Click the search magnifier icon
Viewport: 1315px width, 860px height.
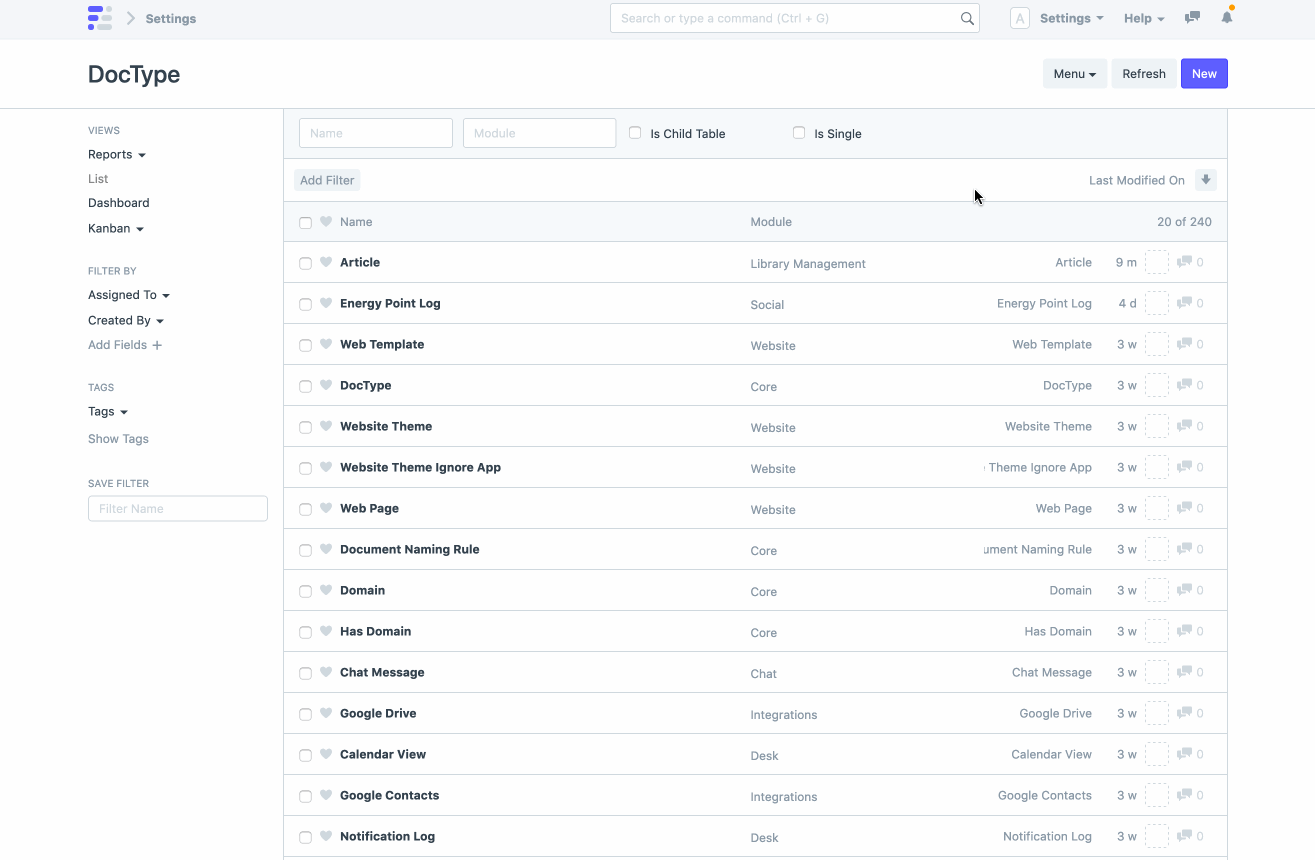tap(967, 18)
